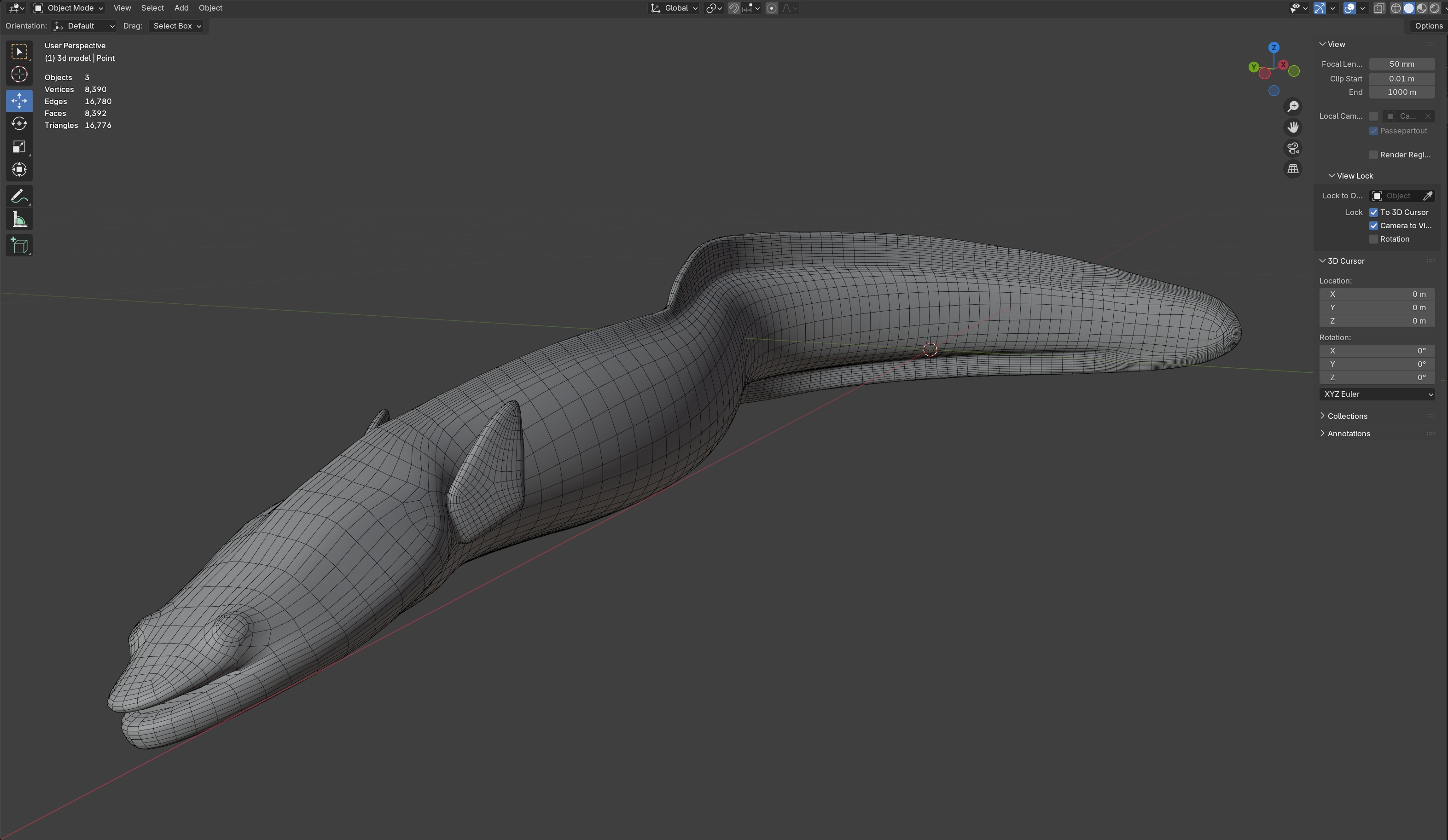This screenshot has height=840, width=1448.
Task: Open the Object Mode dropdown
Action: pos(69,8)
